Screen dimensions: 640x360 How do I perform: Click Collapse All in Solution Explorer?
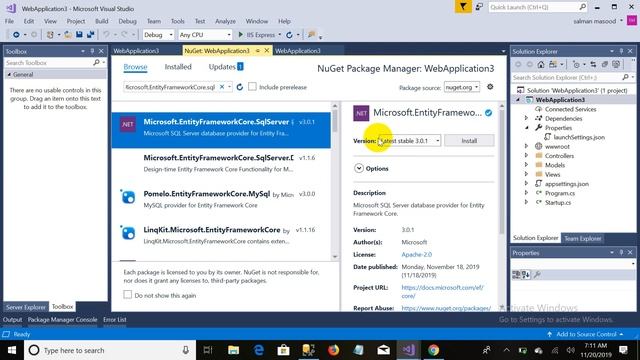604,64
